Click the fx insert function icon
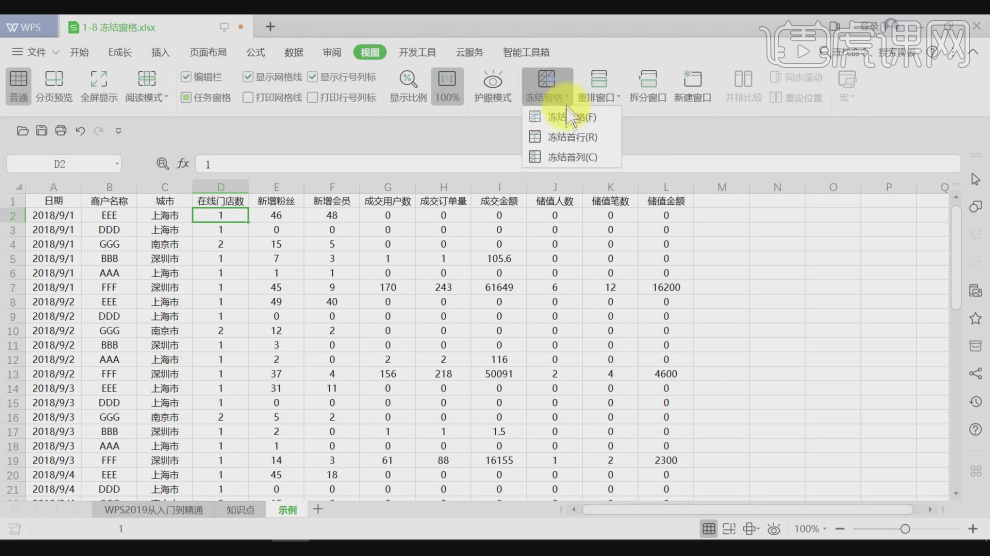990x556 pixels. pos(183,163)
